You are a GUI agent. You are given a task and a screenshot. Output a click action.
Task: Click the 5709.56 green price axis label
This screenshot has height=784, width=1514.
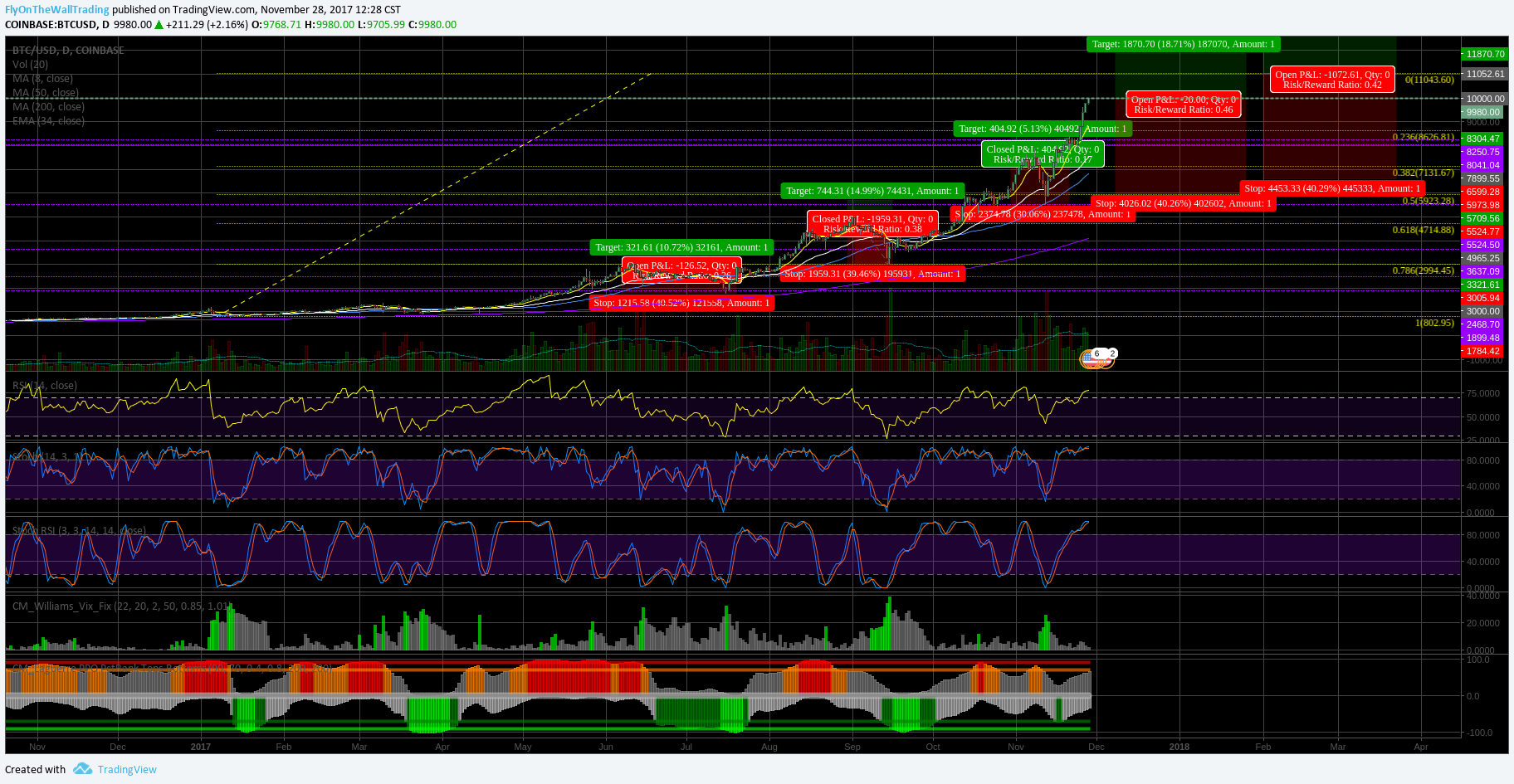1482,218
